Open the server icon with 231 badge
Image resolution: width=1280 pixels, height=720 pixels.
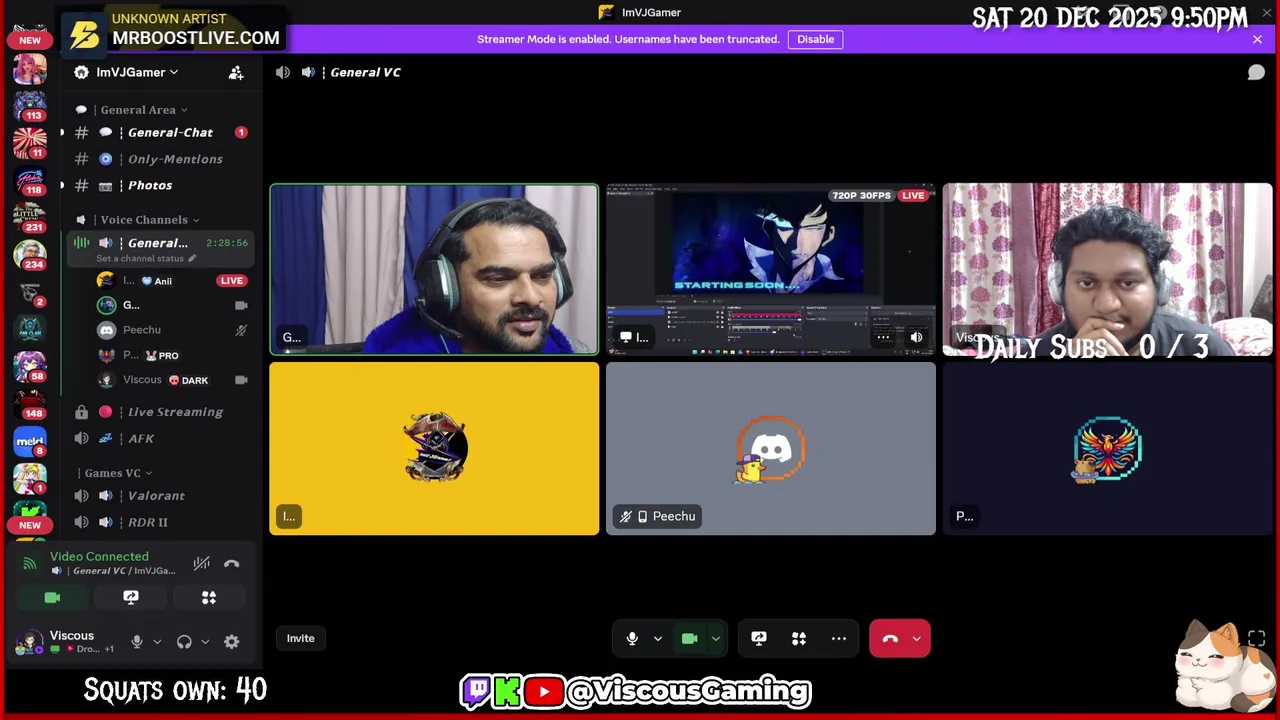[30, 215]
